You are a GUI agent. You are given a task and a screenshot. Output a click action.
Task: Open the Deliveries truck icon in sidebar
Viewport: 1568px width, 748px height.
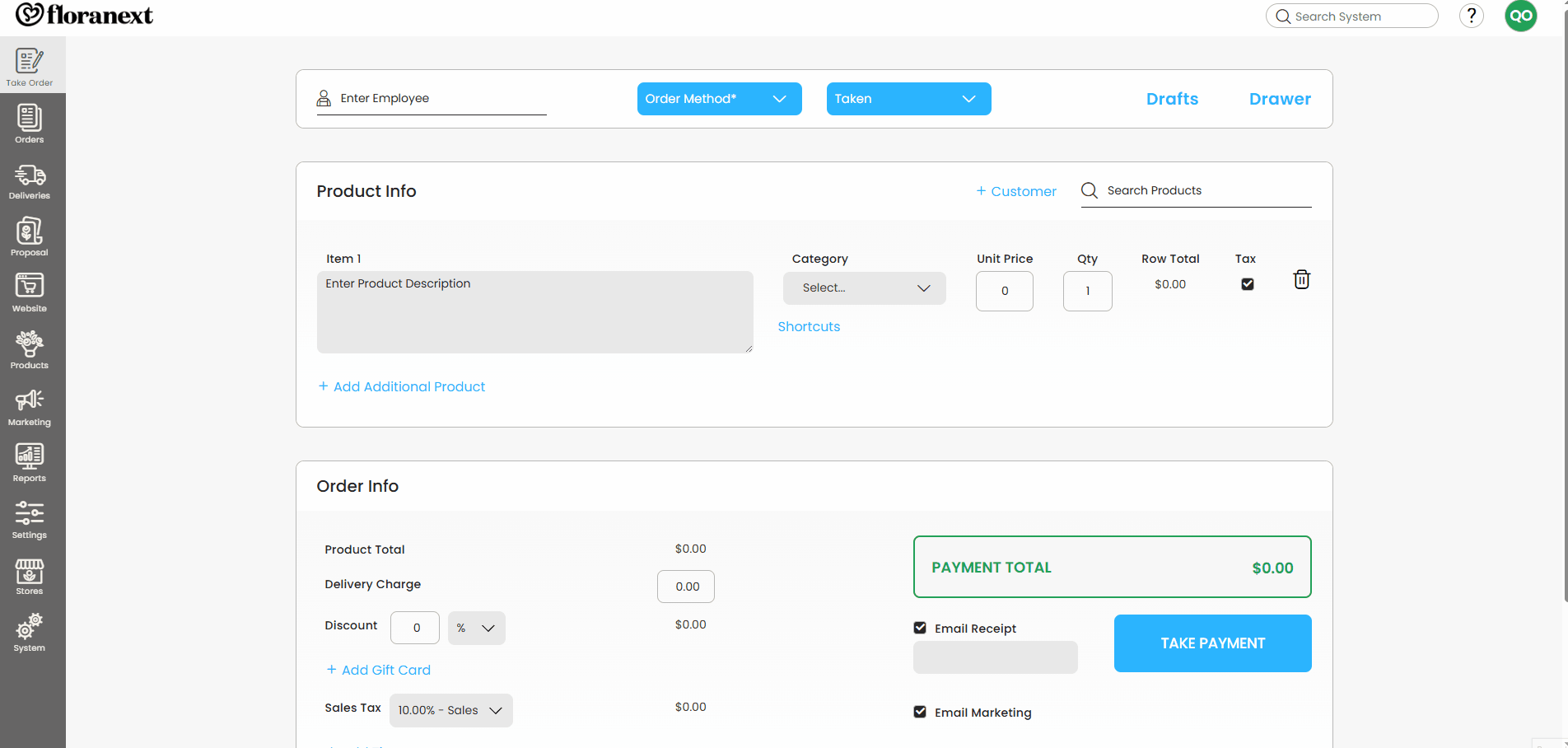(30, 175)
